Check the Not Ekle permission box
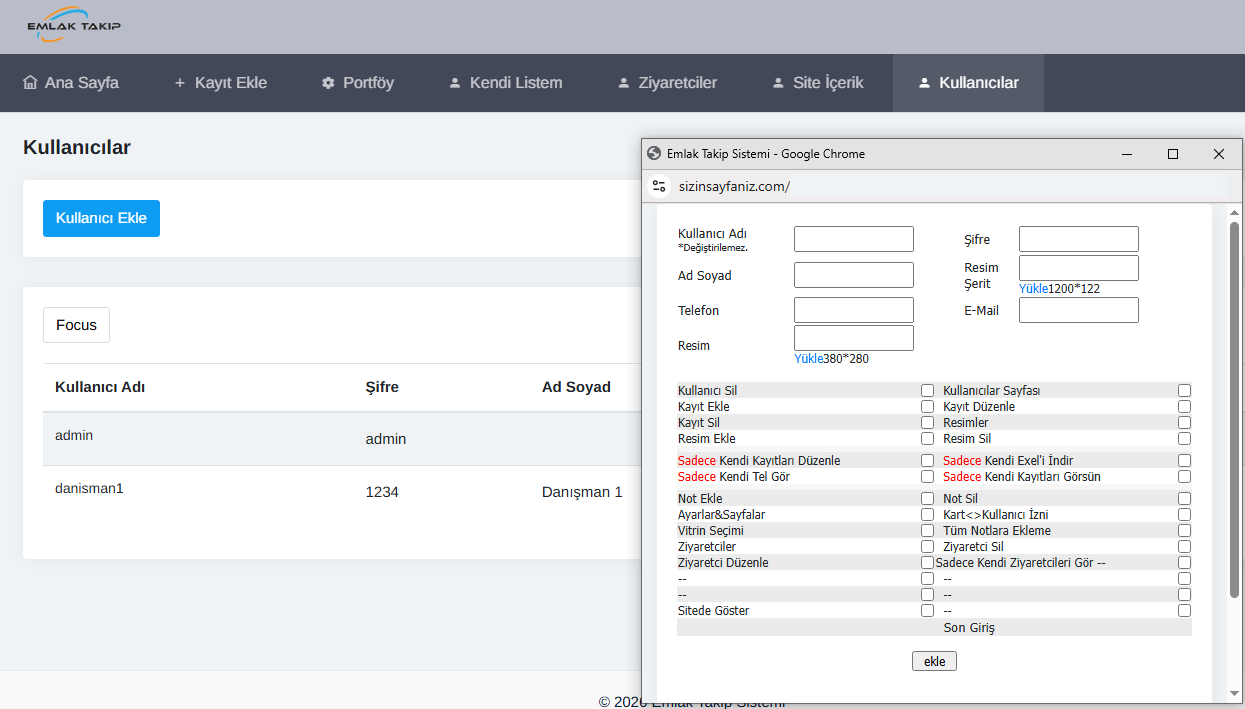 pos(927,499)
